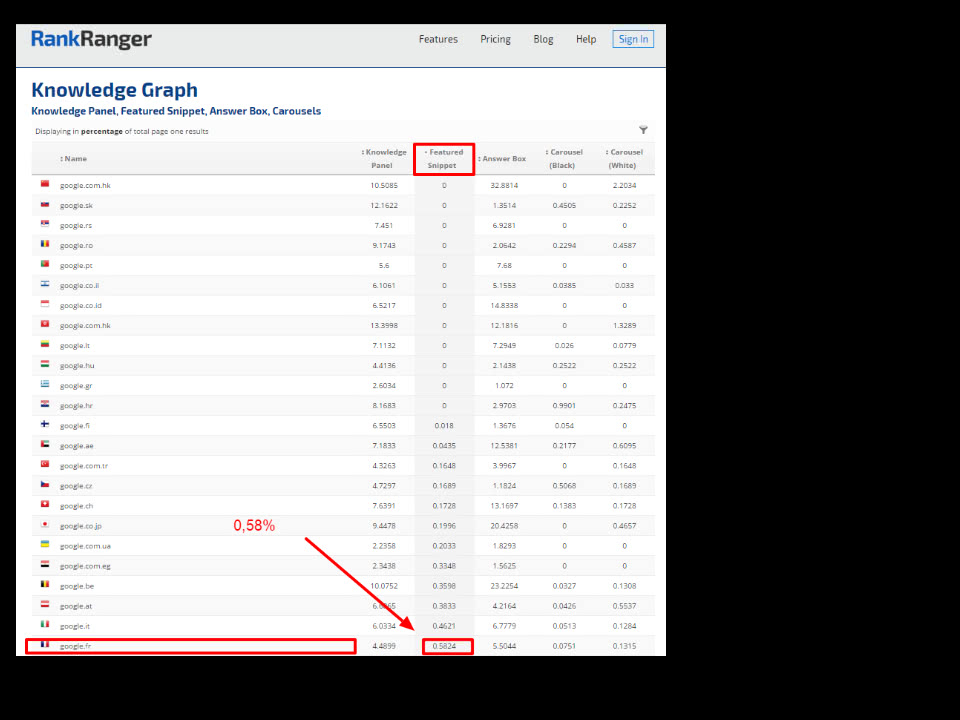Select the google.fr row name
960x720 pixels.
point(75,646)
